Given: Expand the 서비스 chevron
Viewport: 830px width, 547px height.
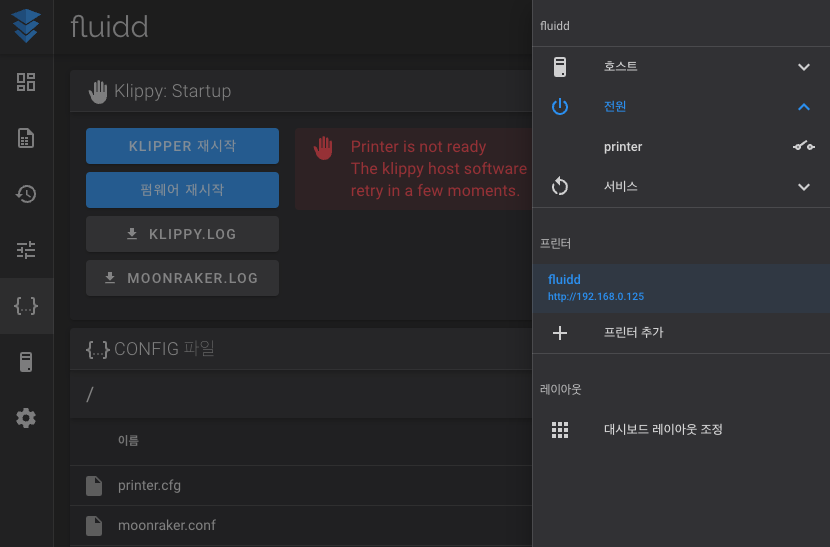Looking at the screenshot, I should (804, 186).
